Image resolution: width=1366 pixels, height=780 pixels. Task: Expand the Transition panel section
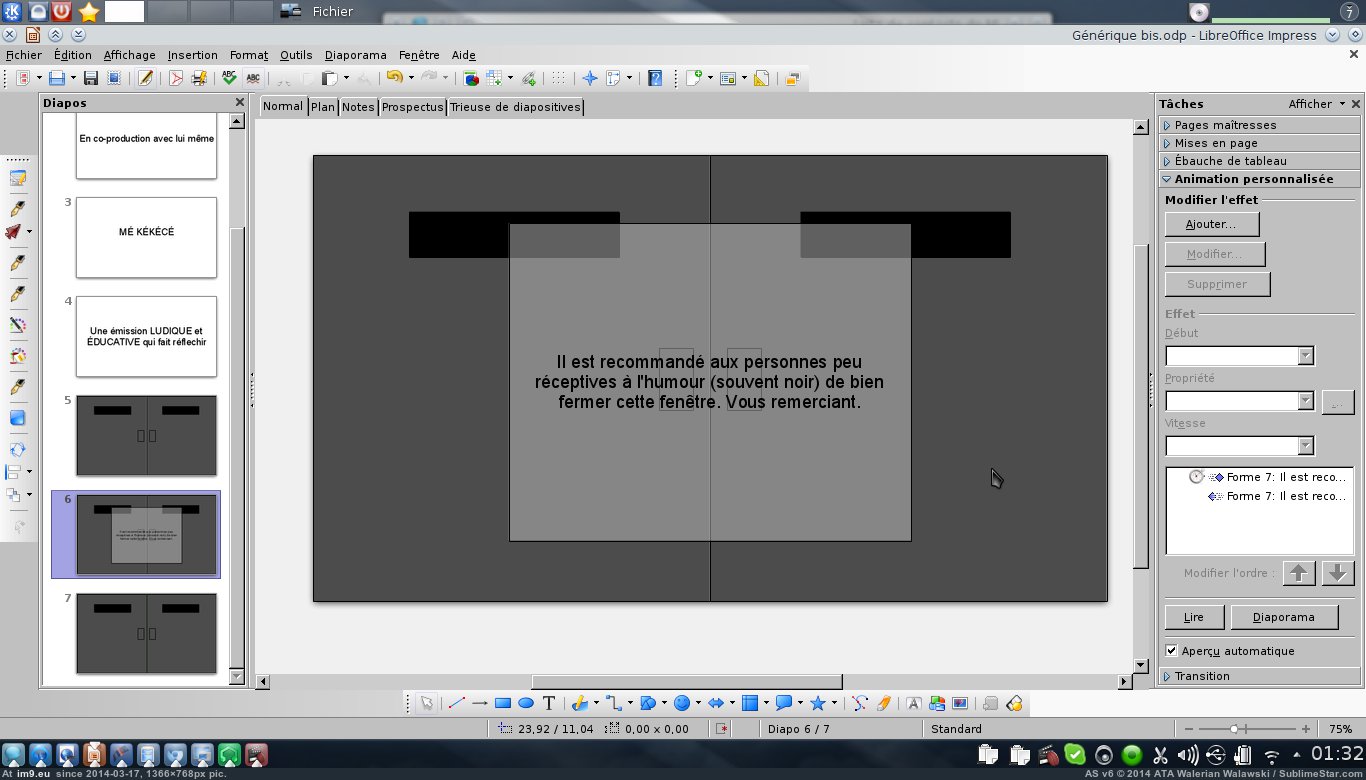coord(1202,676)
